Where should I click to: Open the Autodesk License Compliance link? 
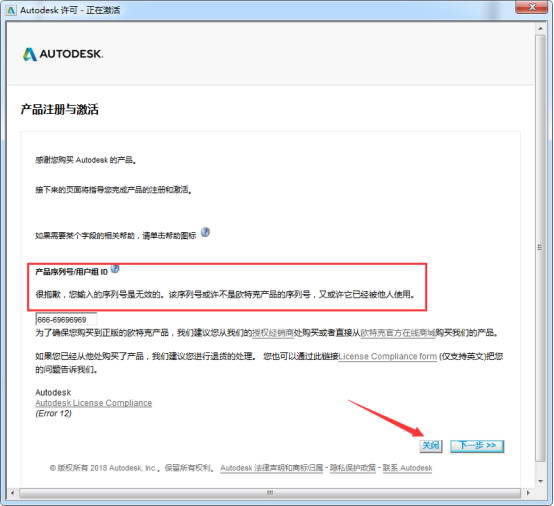[x=94, y=403]
